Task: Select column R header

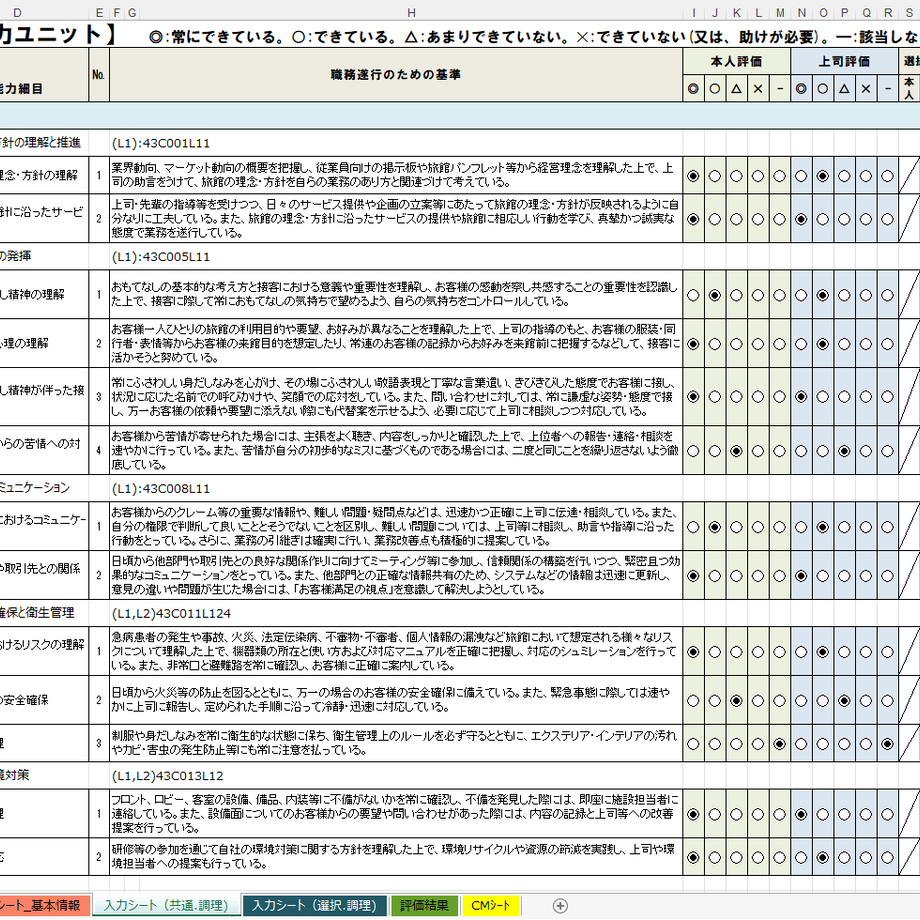Action: (888, 13)
